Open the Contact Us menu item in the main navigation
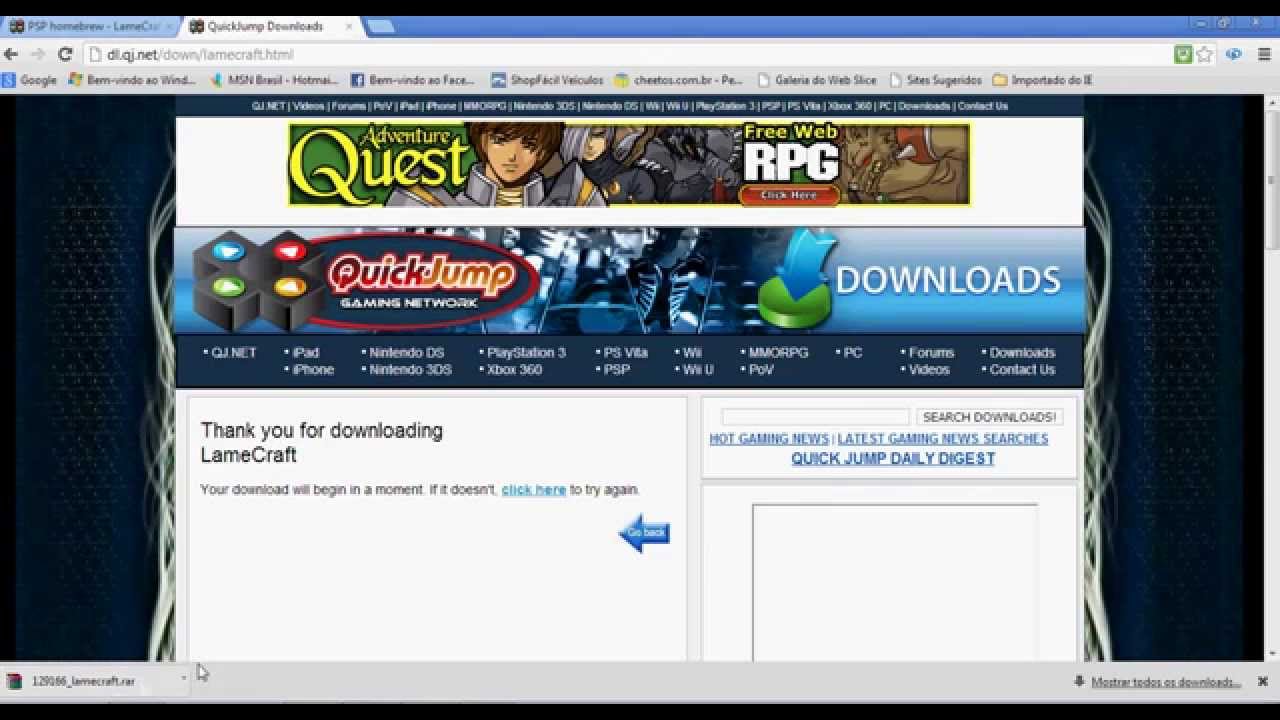This screenshot has height=720, width=1280. (1022, 369)
